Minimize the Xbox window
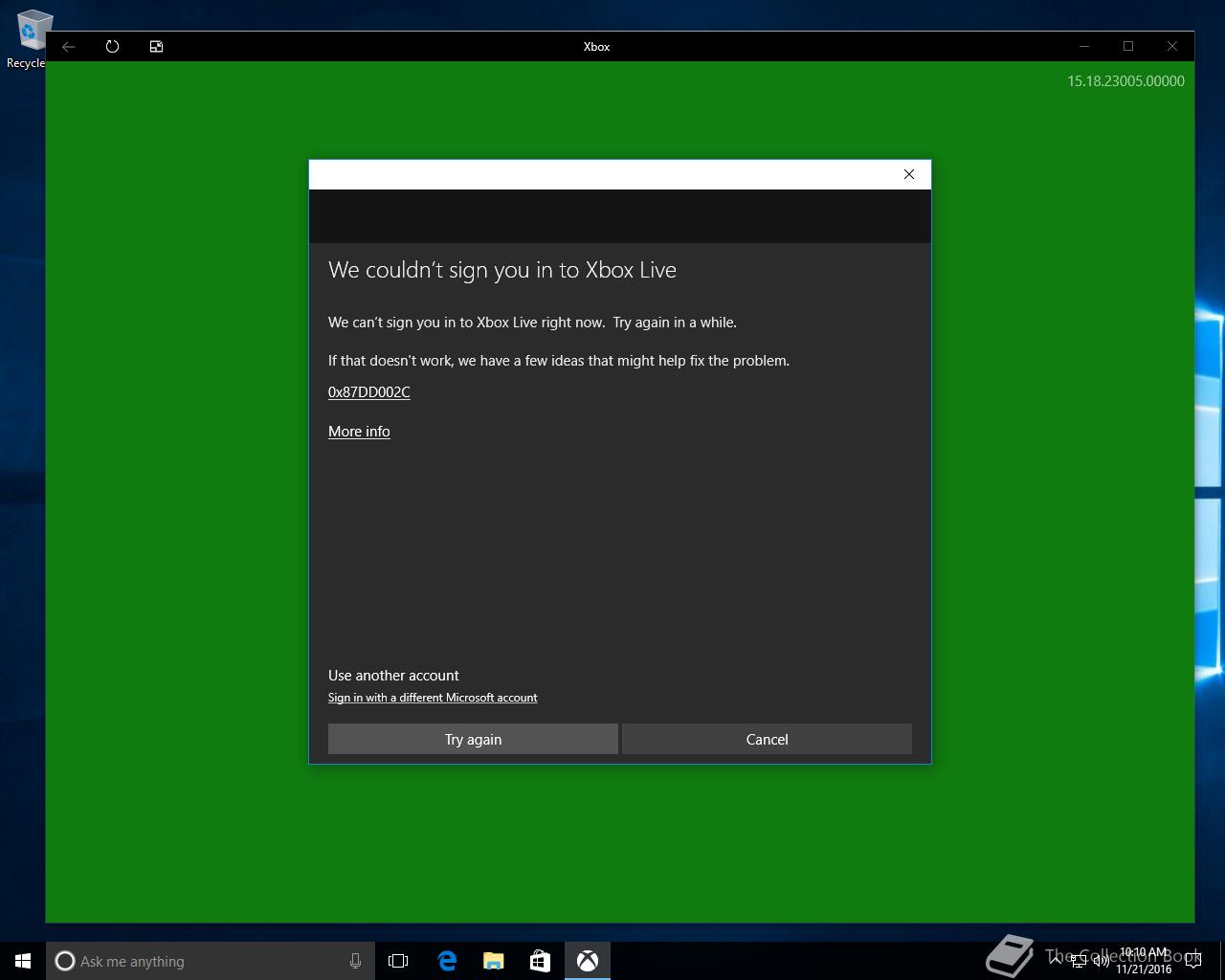 click(1084, 46)
